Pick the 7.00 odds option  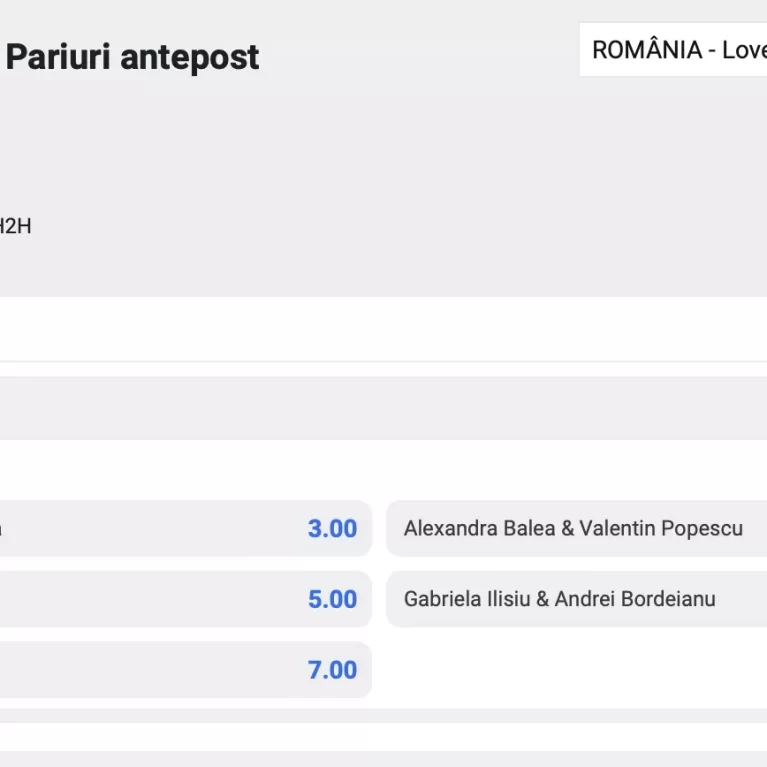coord(185,670)
